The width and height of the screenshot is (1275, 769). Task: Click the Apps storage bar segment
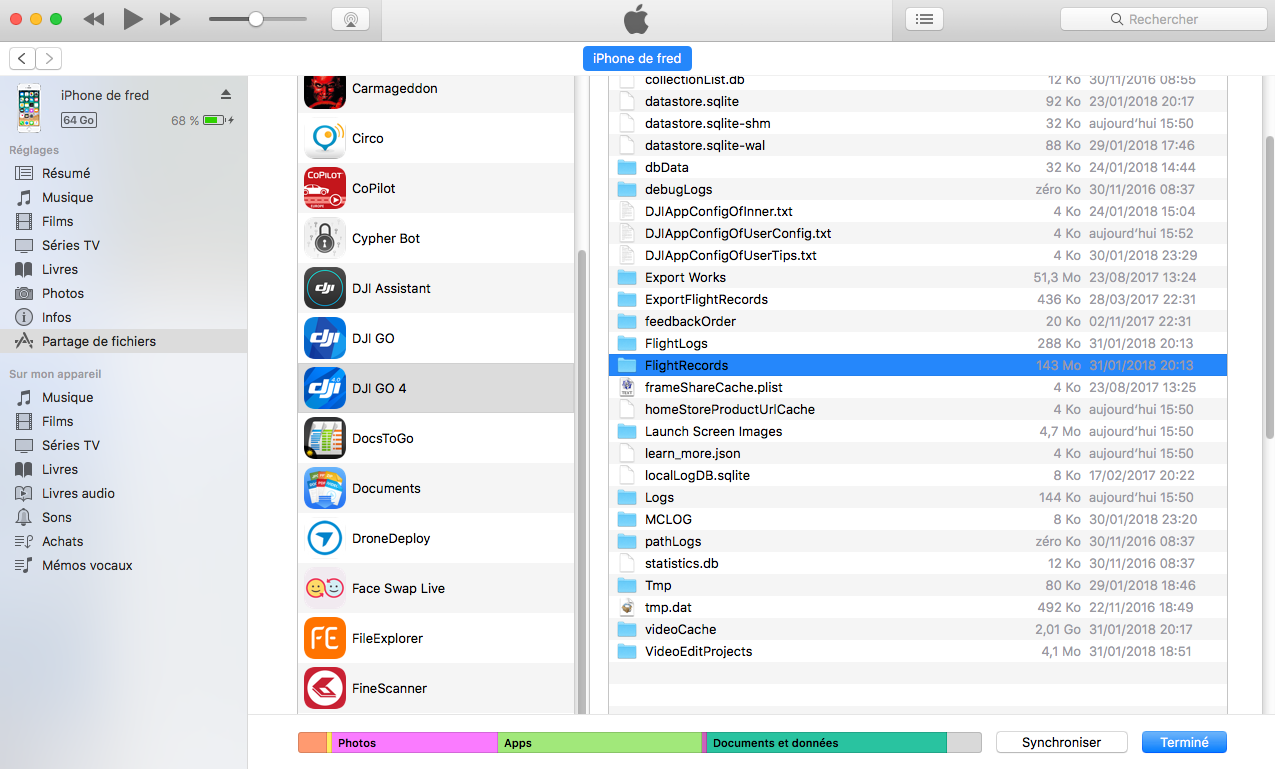coord(600,742)
